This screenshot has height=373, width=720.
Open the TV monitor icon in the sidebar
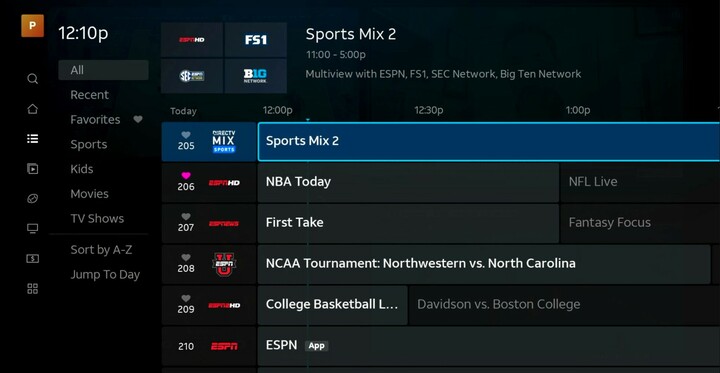pyautogui.click(x=32, y=228)
